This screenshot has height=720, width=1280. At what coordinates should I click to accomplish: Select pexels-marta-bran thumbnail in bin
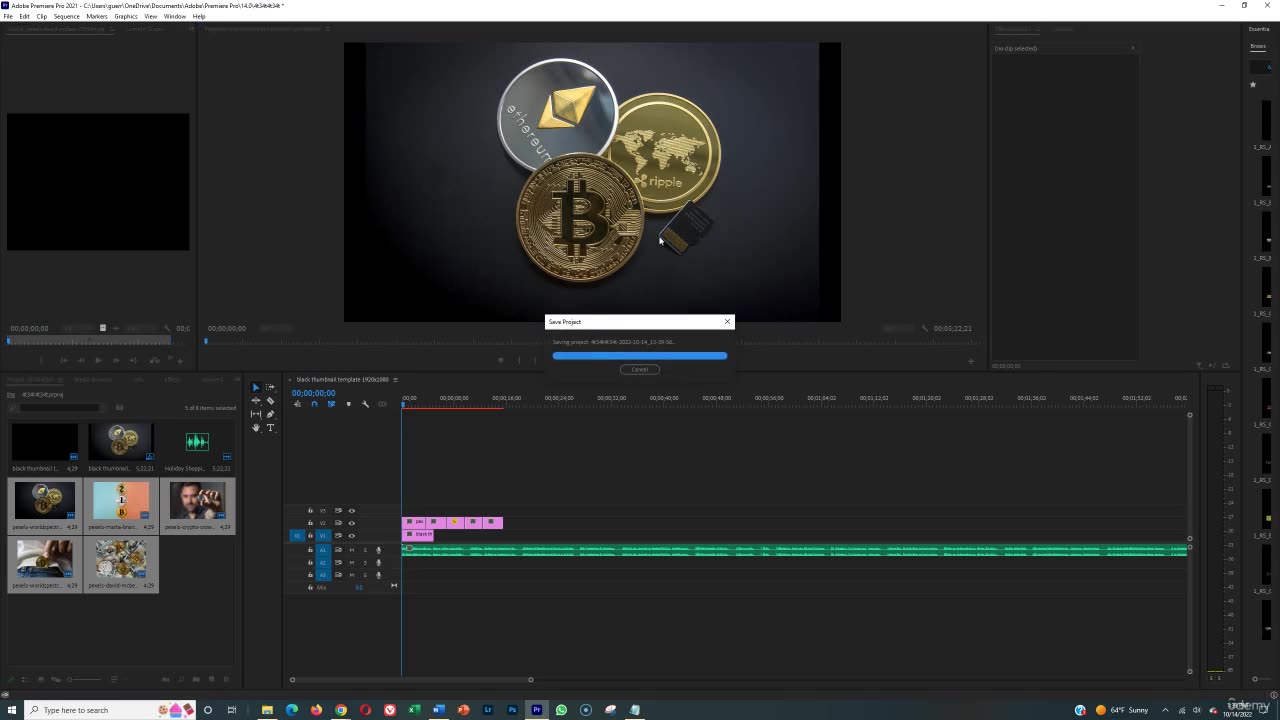click(x=121, y=501)
